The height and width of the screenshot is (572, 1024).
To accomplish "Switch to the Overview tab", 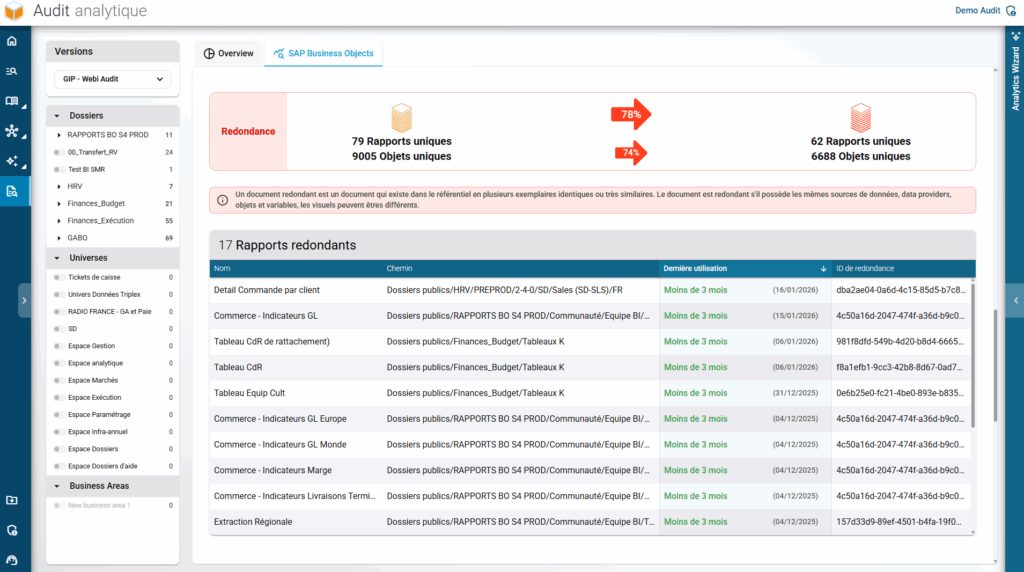I will pos(229,53).
